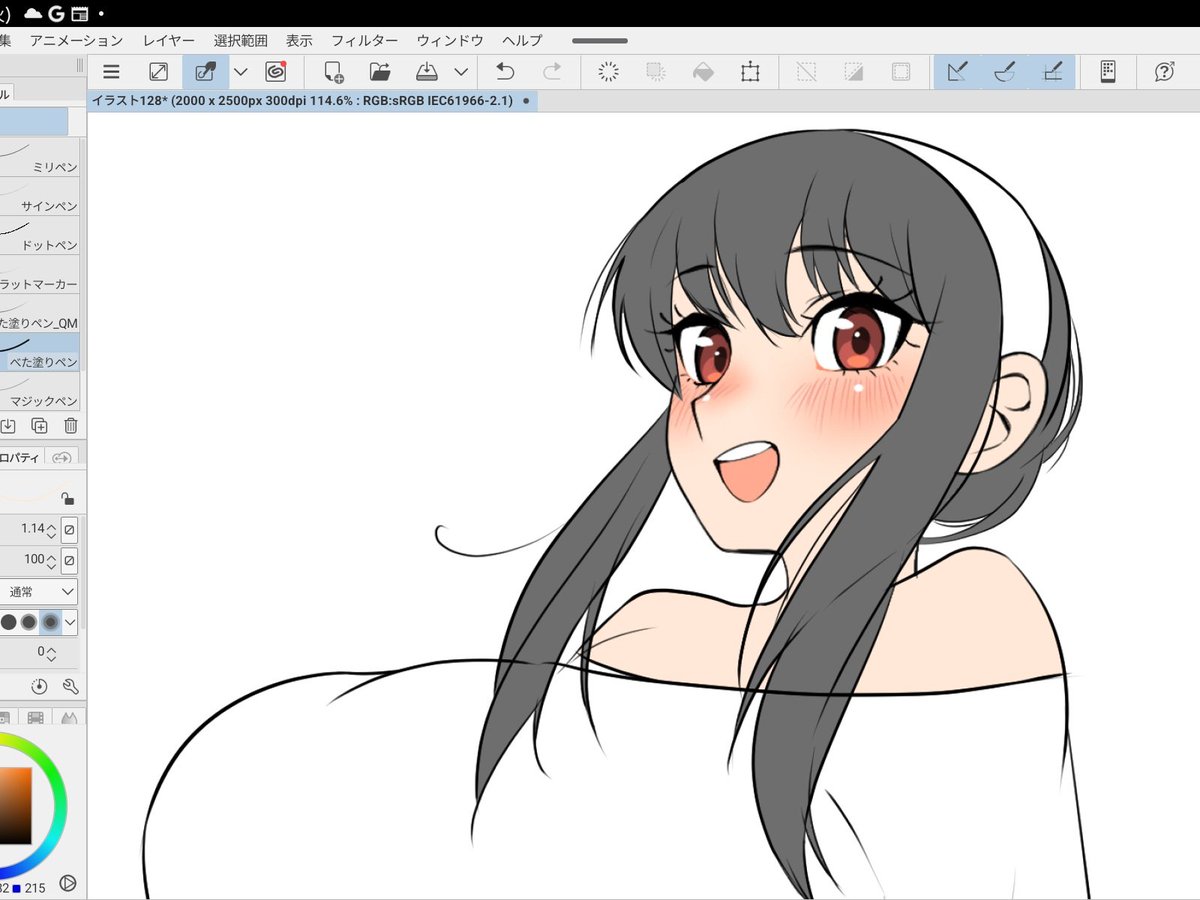The width and height of the screenshot is (1200, 900).
Task: Reset tool properties to default icon
Action: coord(39,687)
